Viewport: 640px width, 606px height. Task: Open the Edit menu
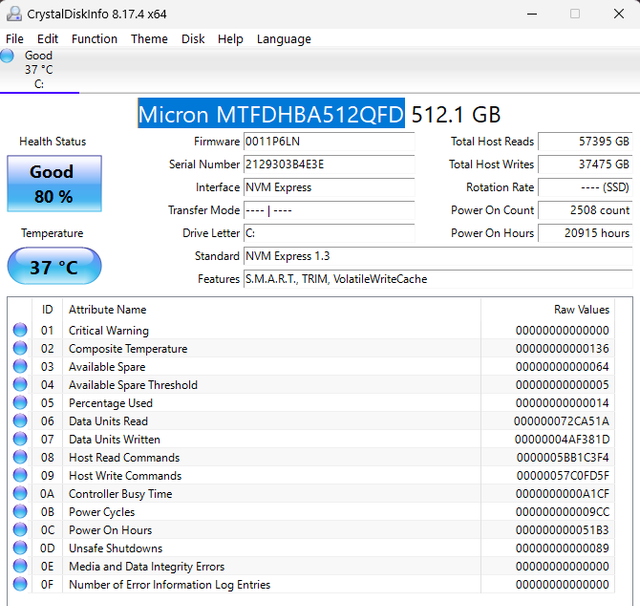coord(47,39)
